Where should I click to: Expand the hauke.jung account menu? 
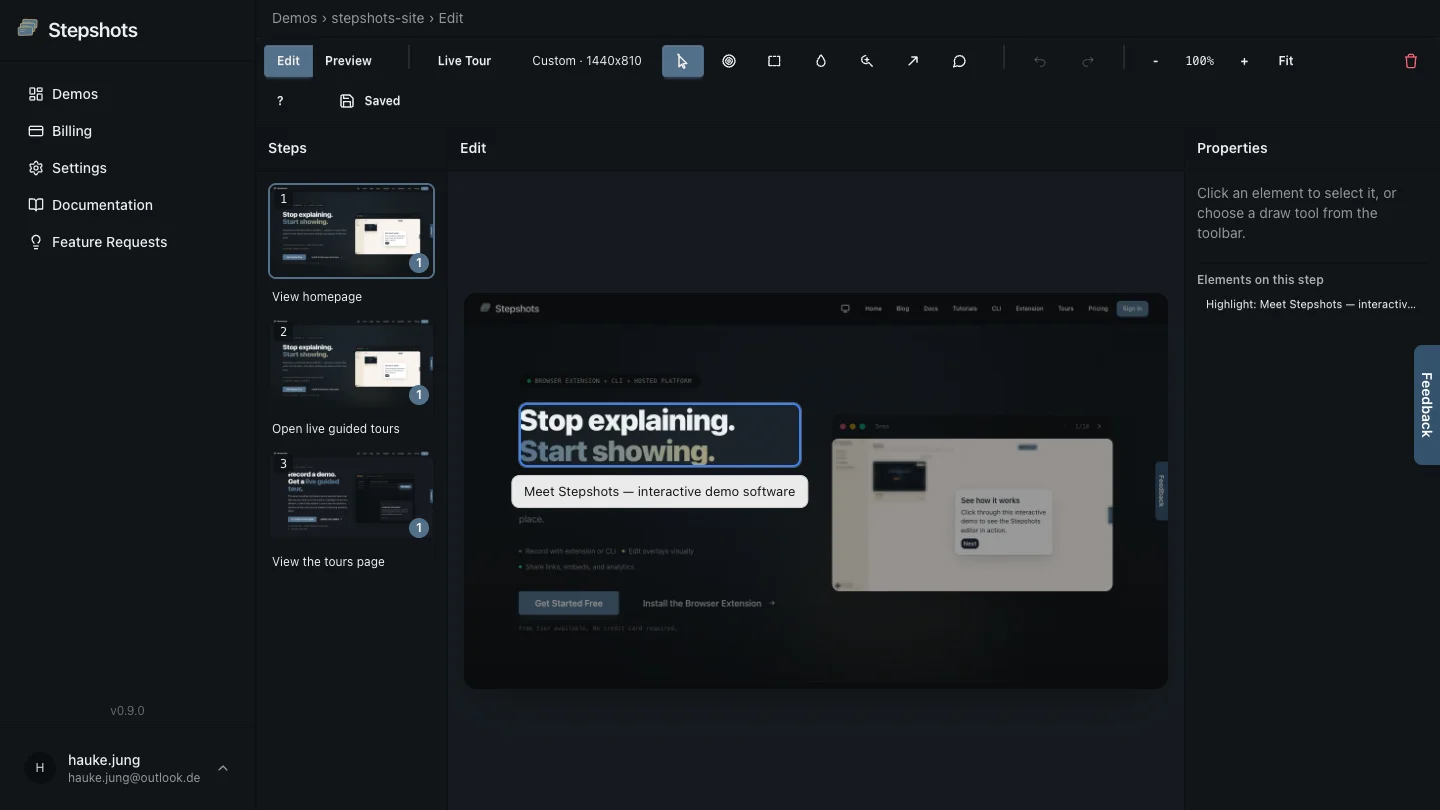(223, 768)
